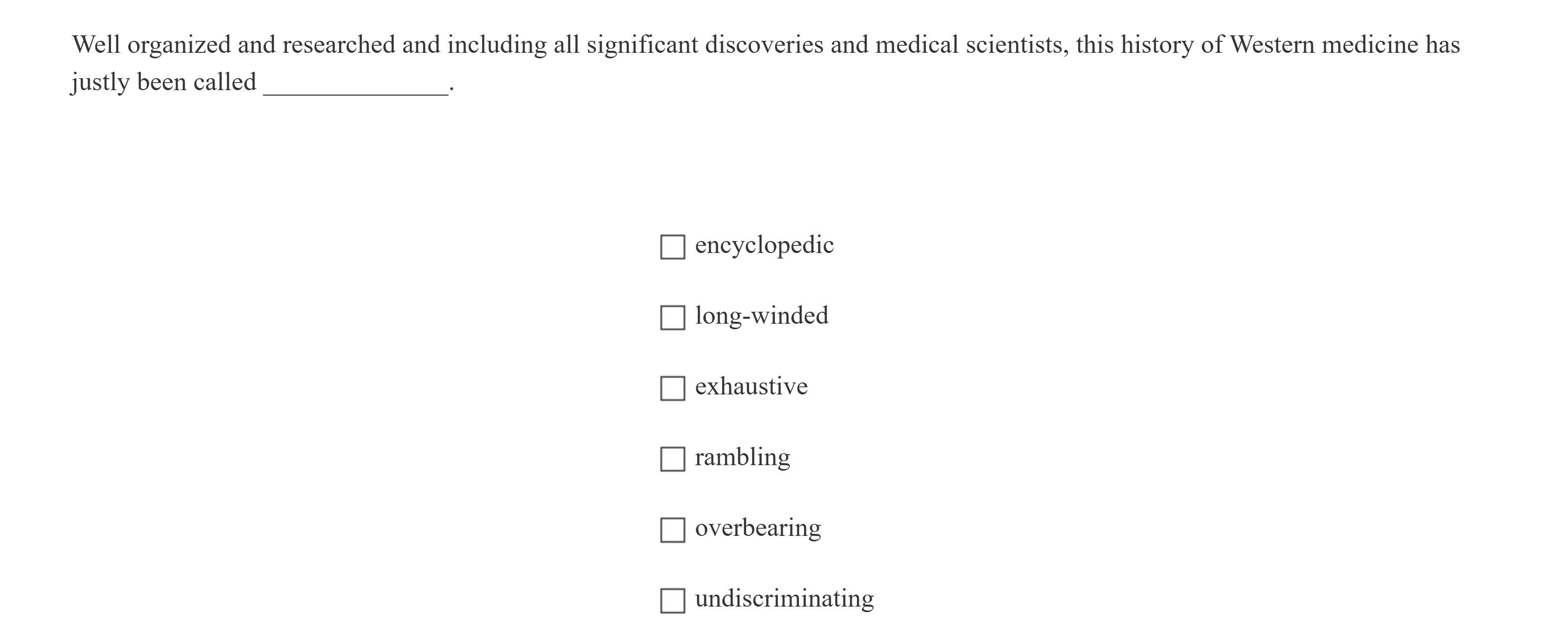Click the word "Well" starting the question
The width and height of the screenshot is (1568, 630).
(96, 44)
